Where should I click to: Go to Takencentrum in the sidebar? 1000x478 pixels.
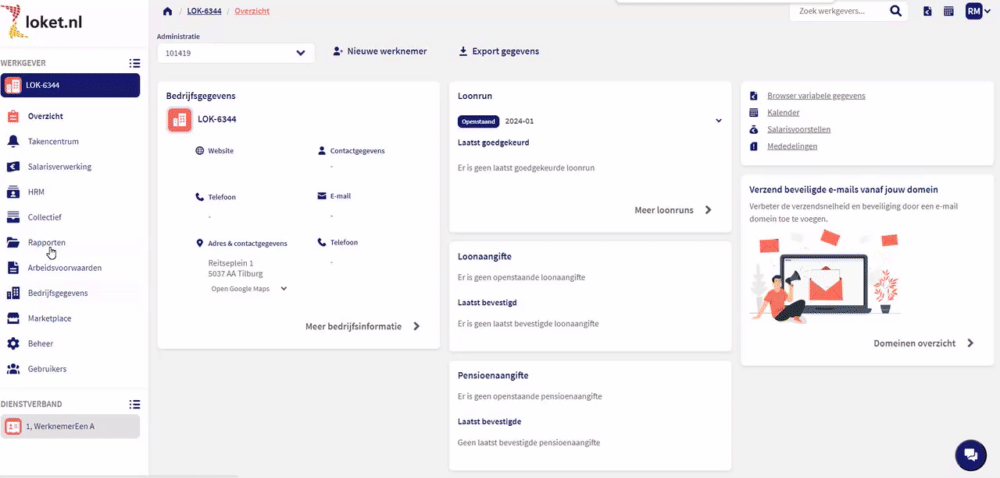53,142
